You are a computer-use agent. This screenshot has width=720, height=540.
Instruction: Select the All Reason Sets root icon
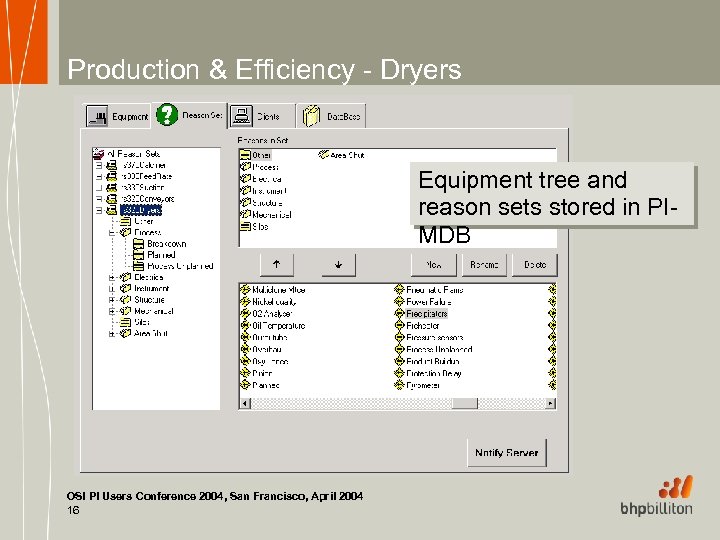click(x=98, y=154)
